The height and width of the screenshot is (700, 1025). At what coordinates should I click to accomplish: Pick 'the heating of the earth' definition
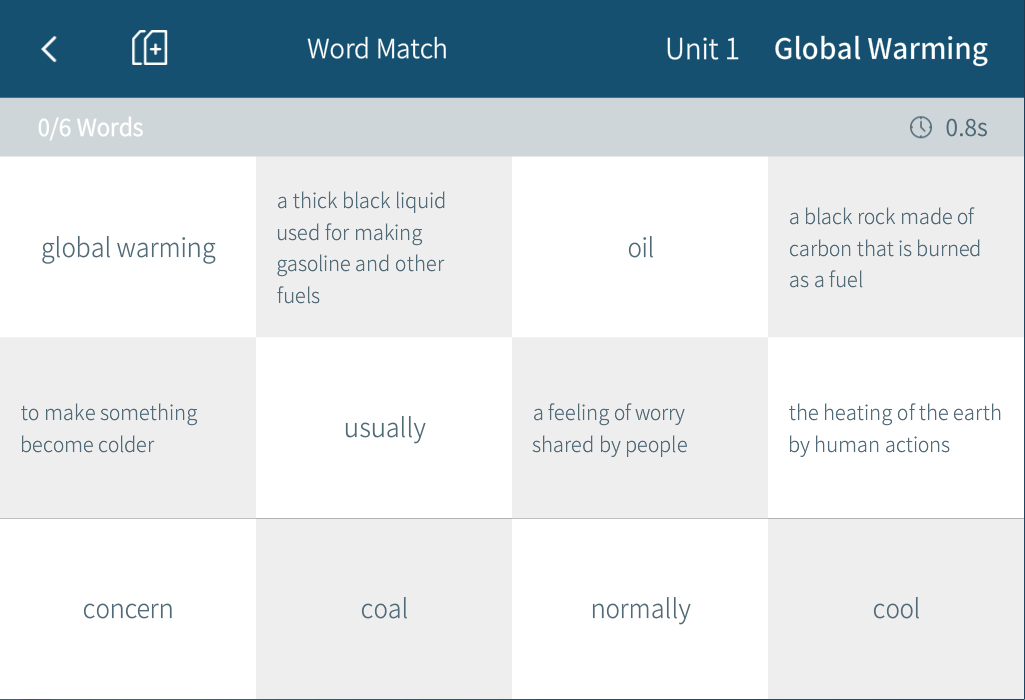tap(896, 428)
